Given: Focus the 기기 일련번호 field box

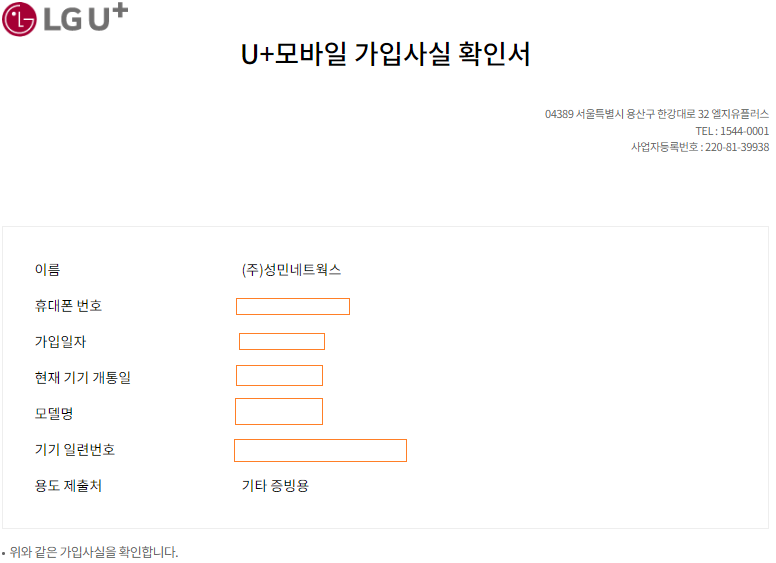Looking at the screenshot, I should pos(320,450).
